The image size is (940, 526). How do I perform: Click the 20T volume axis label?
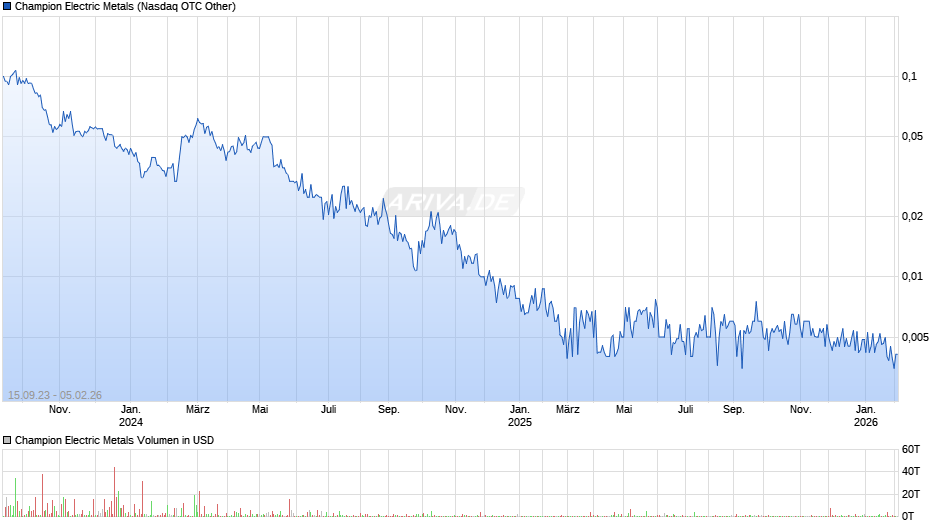[911, 494]
